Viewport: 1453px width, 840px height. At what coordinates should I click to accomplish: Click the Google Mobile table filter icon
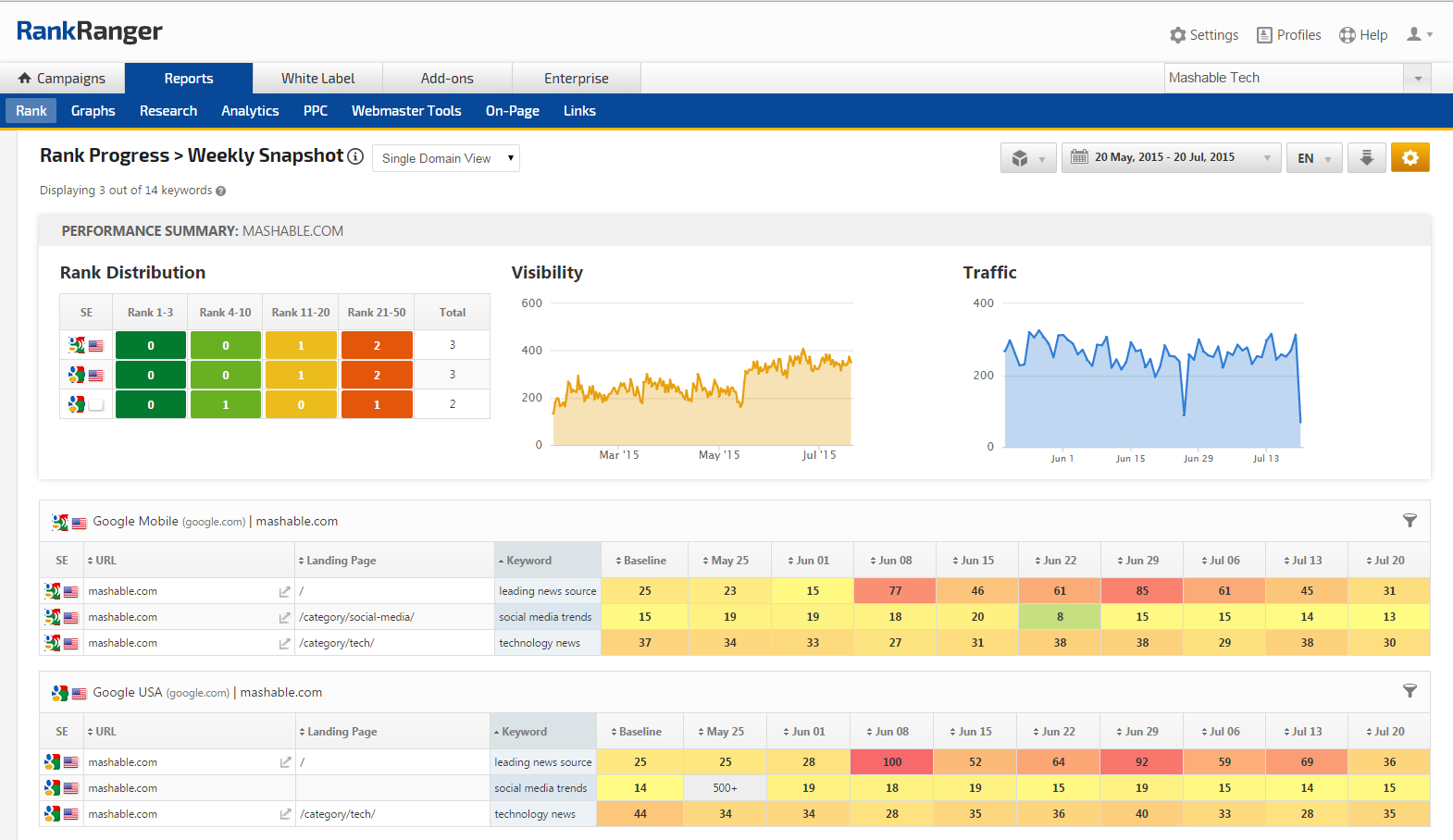[1409, 521]
